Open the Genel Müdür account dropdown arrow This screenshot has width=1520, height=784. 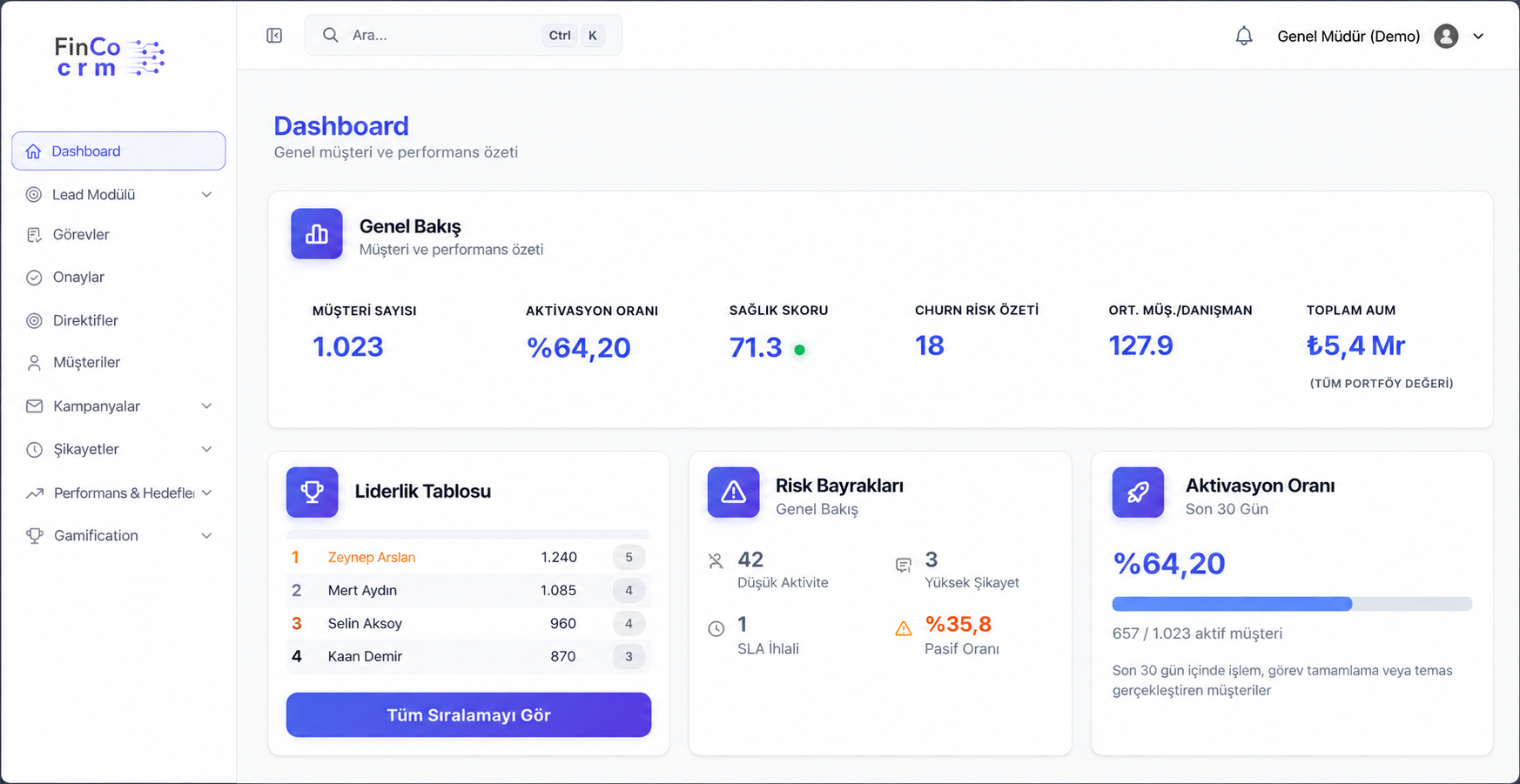click(x=1478, y=37)
